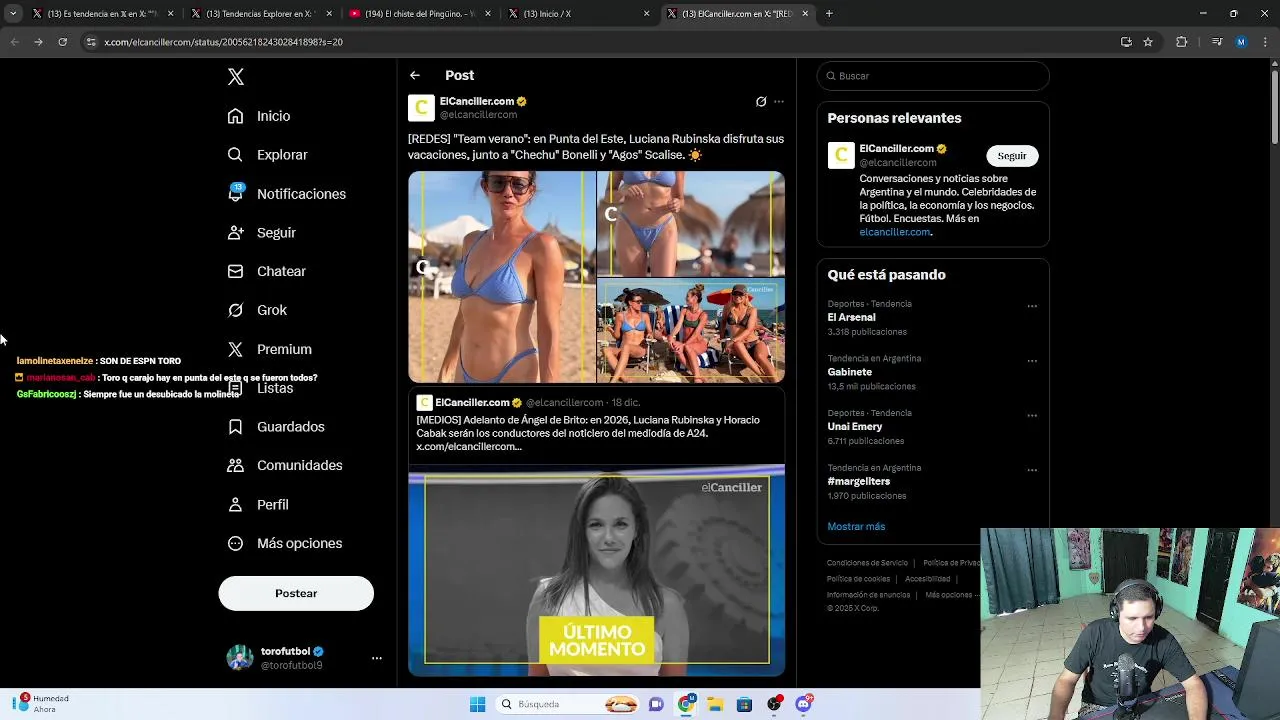Image resolution: width=1280 pixels, height=720 pixels.
Task: Open Notificaciones with the bell icon
Action: point(287,194)
